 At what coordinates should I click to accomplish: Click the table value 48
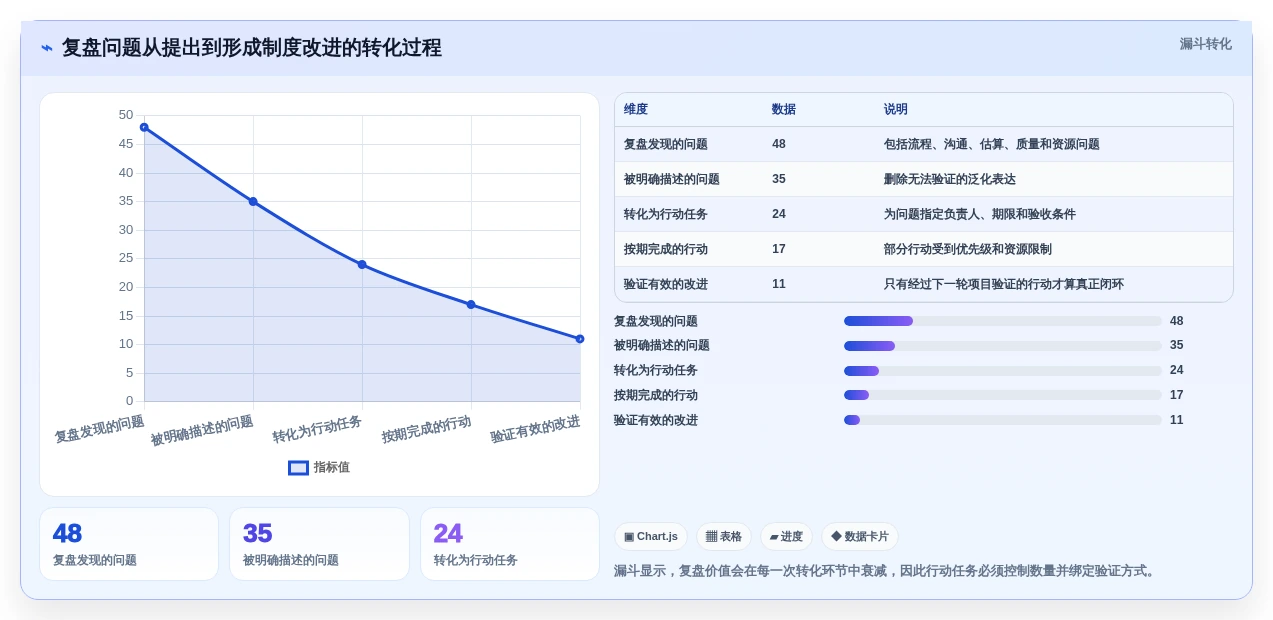coord(779,144)
